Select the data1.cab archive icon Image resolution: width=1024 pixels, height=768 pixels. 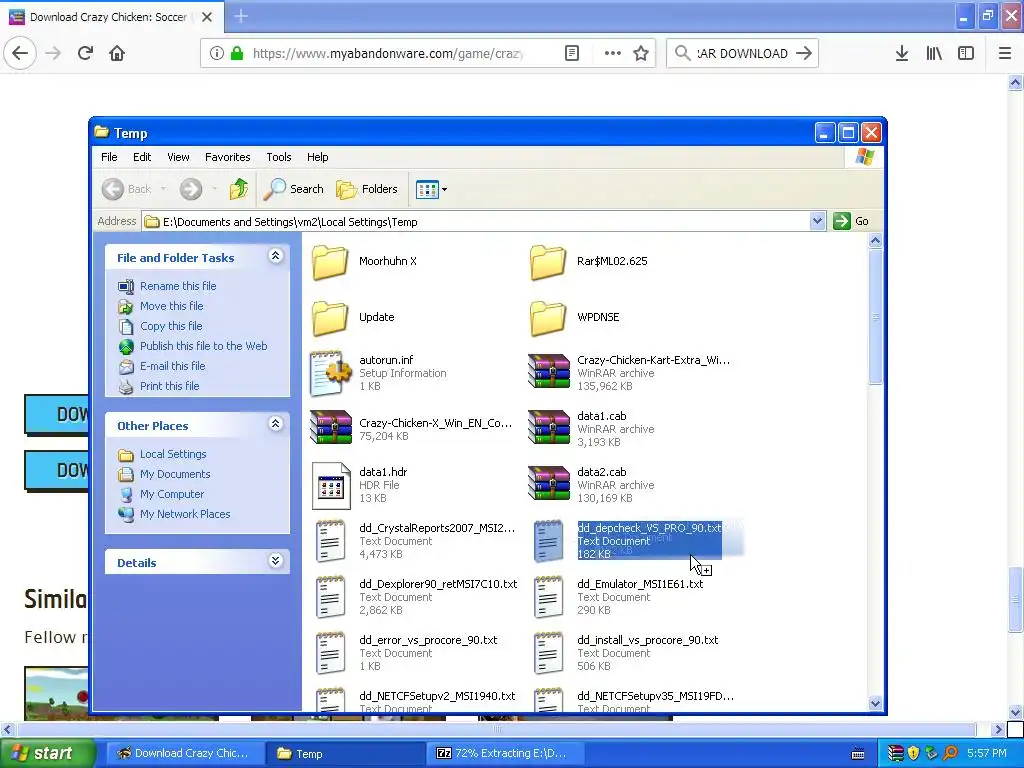549,427
